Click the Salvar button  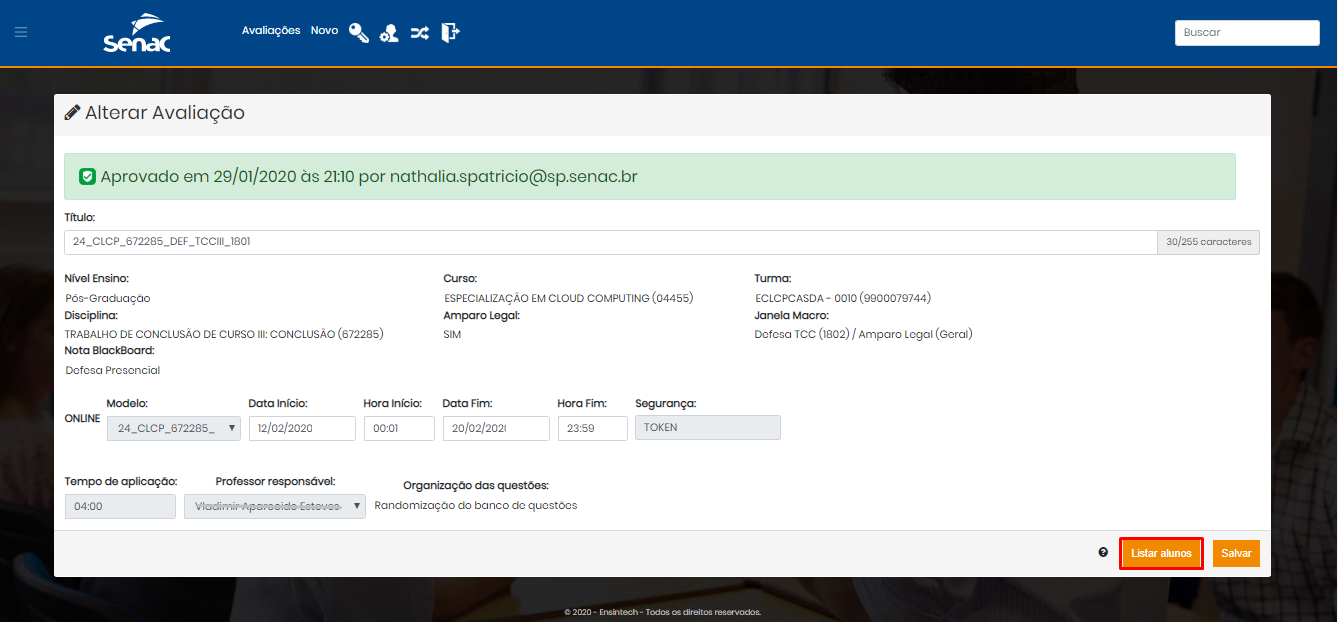click(1236, 553)
